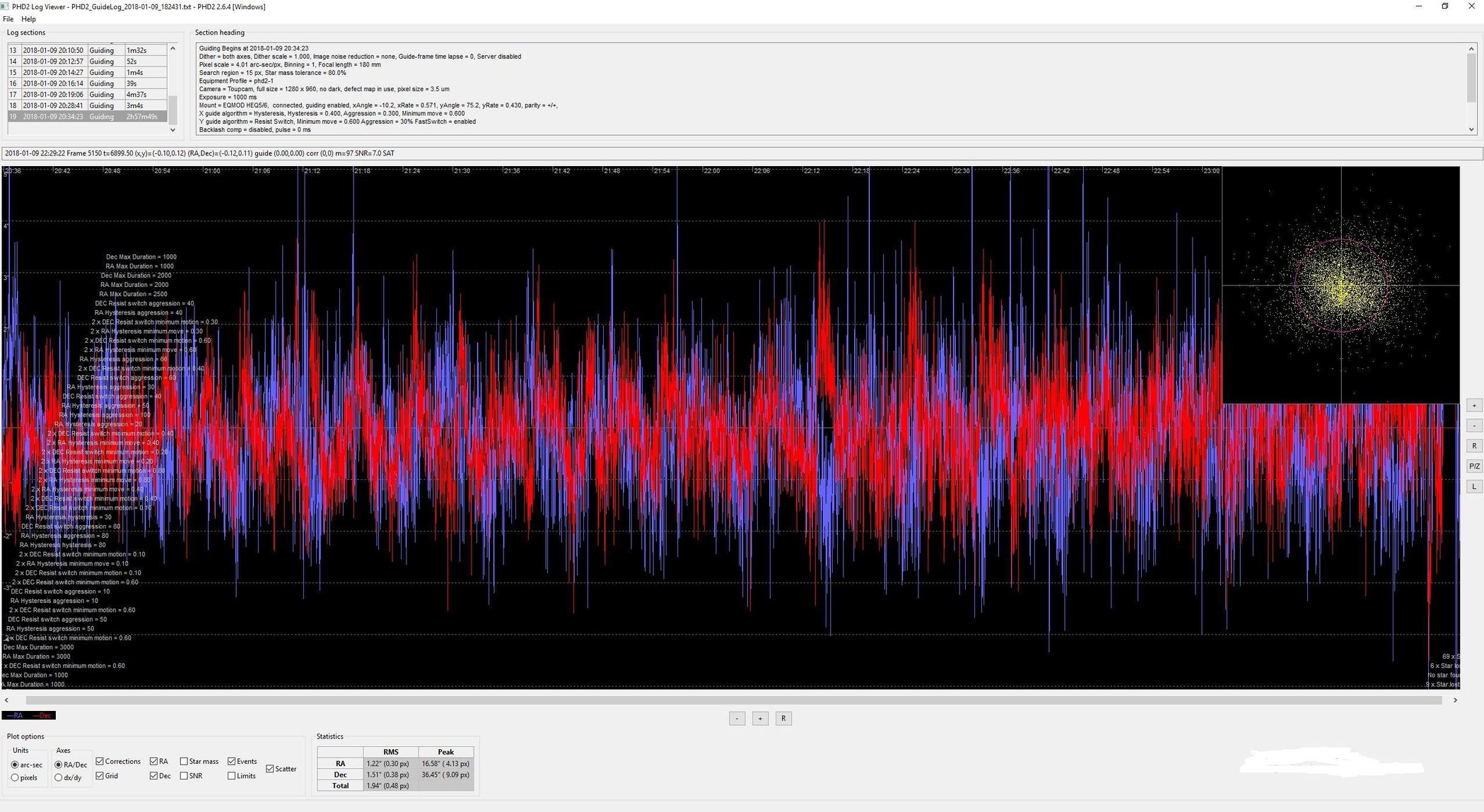Click the horizontal graph scrollbar track

point(734,700)
